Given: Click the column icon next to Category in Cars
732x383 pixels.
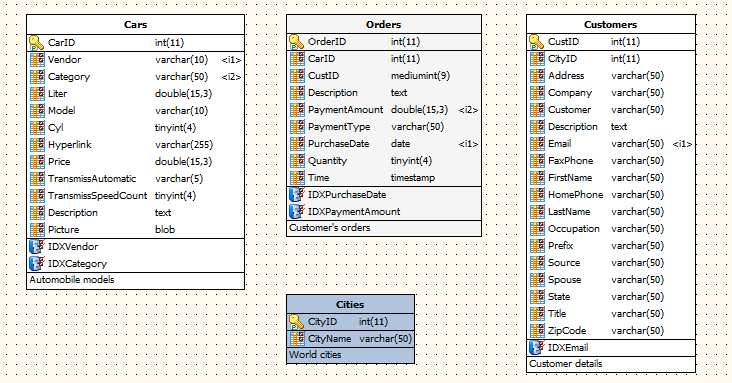Looking at the screenshot, I should [x=37, y=77].
